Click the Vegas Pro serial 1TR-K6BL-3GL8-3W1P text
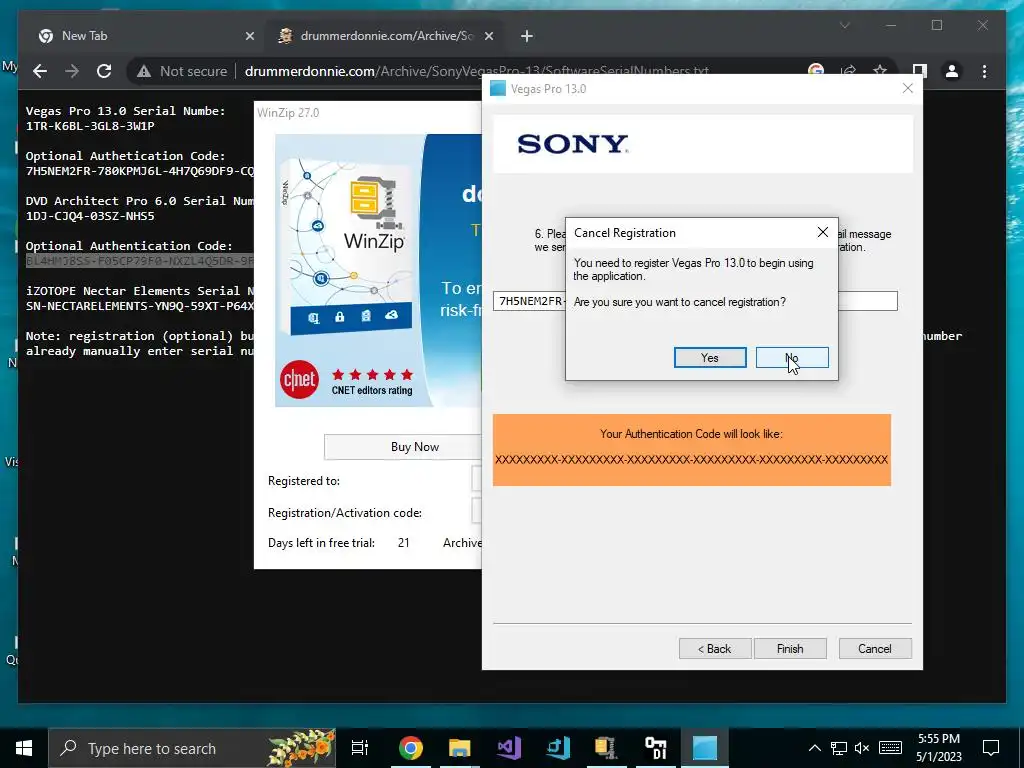Image resolution: width=1024 pixels, height=768 pixels. click(x=90, y=126)
